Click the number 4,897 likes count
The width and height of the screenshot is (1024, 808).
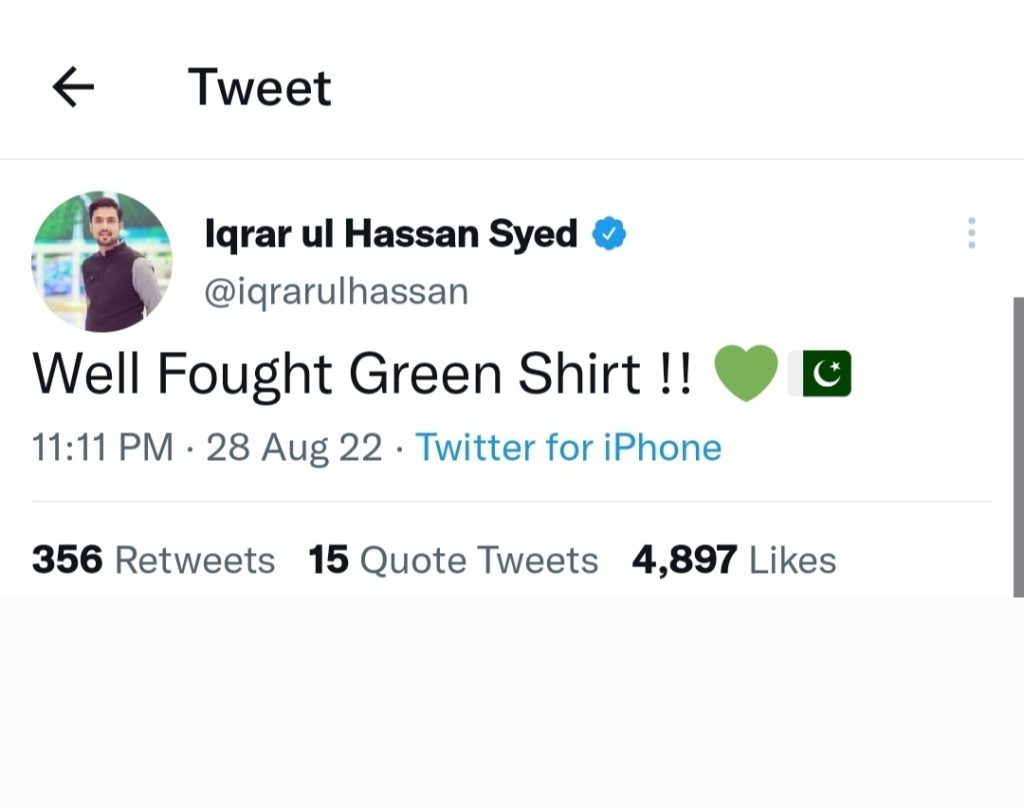click(x=684, y=560)
